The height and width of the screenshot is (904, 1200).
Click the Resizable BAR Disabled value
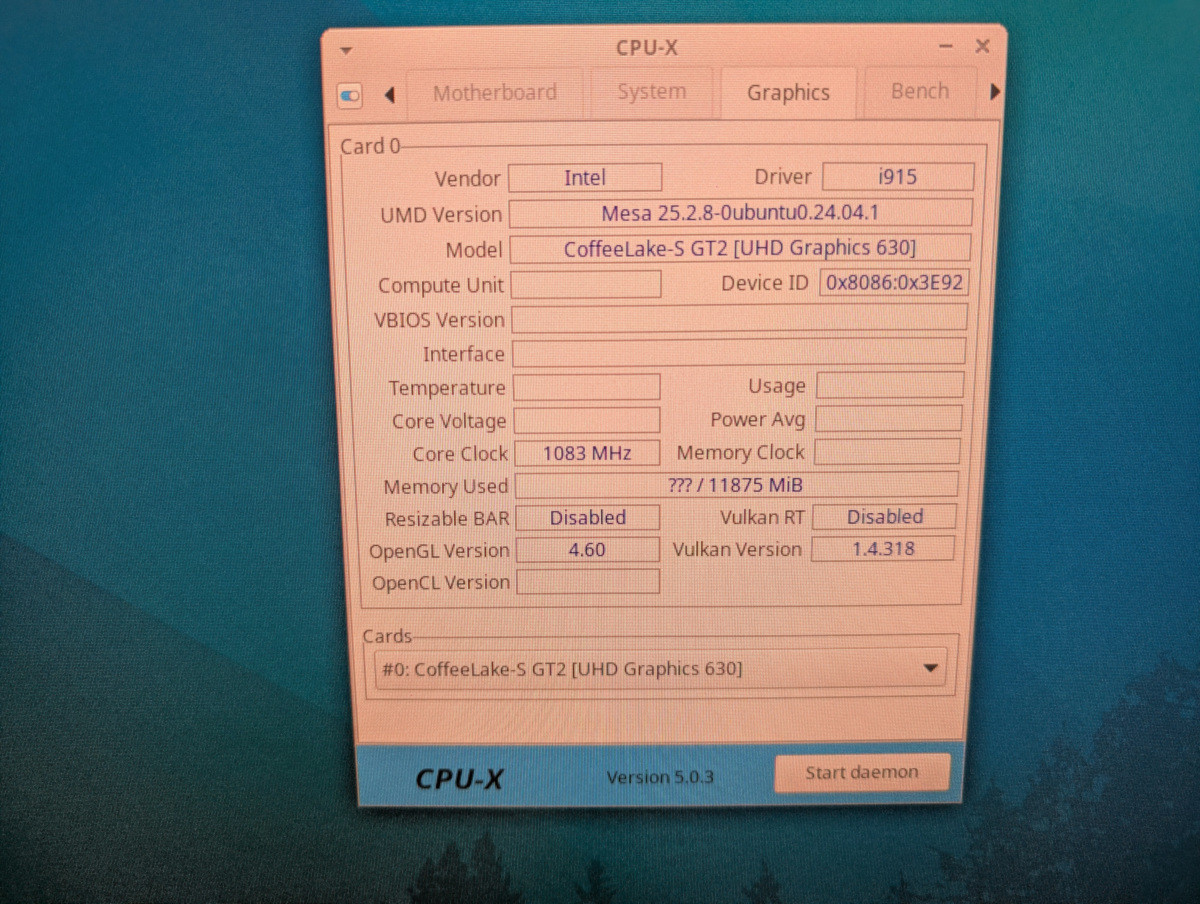pyautogui.click(x=587, y=517)
